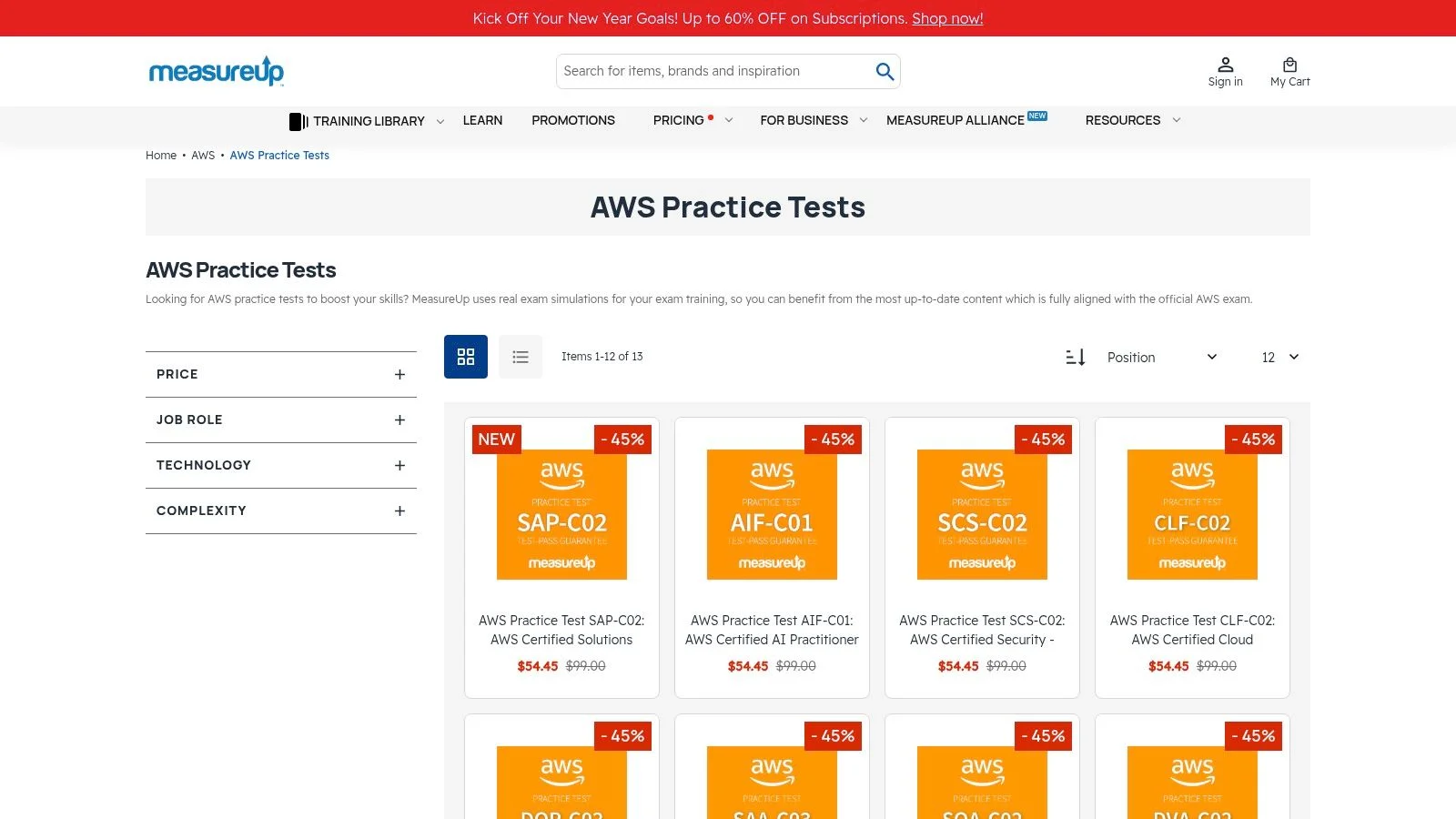
Task: Open the Position sort dropdown
Action: [x=1162, y=357]
